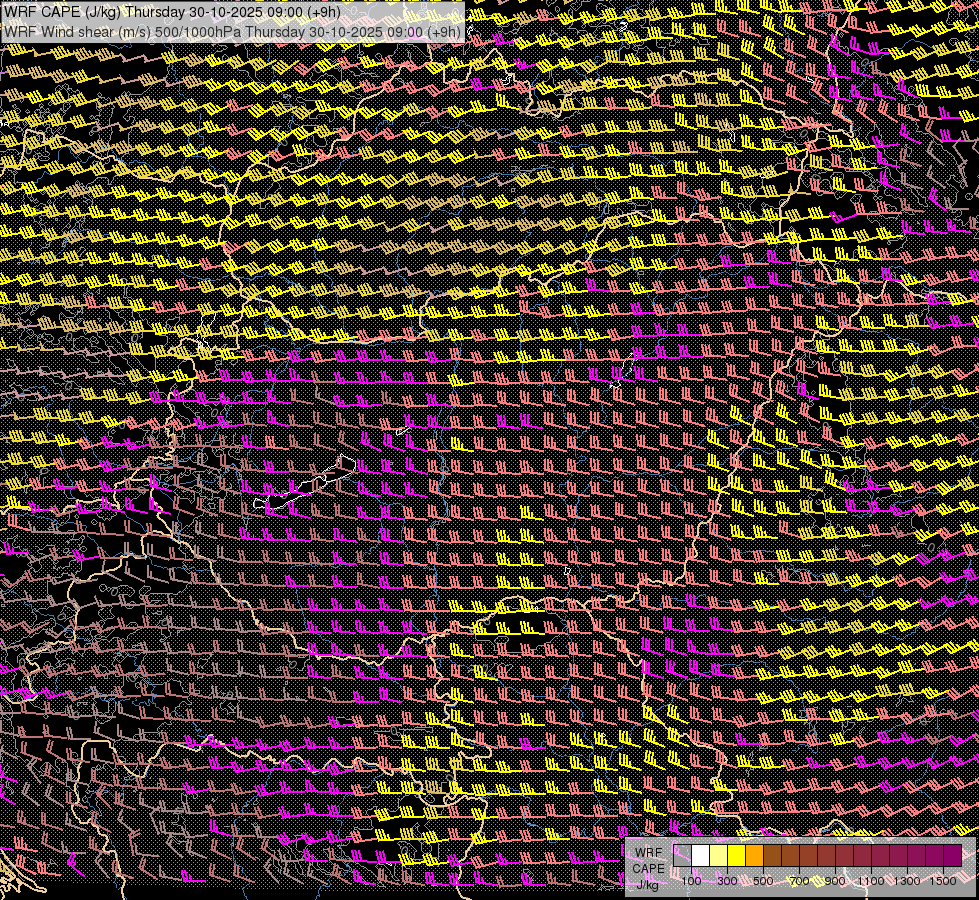Click the 1500 value on the legend scale
This screenshot has height=900, width=979.
pyautogui.click(x=943, y=881)
